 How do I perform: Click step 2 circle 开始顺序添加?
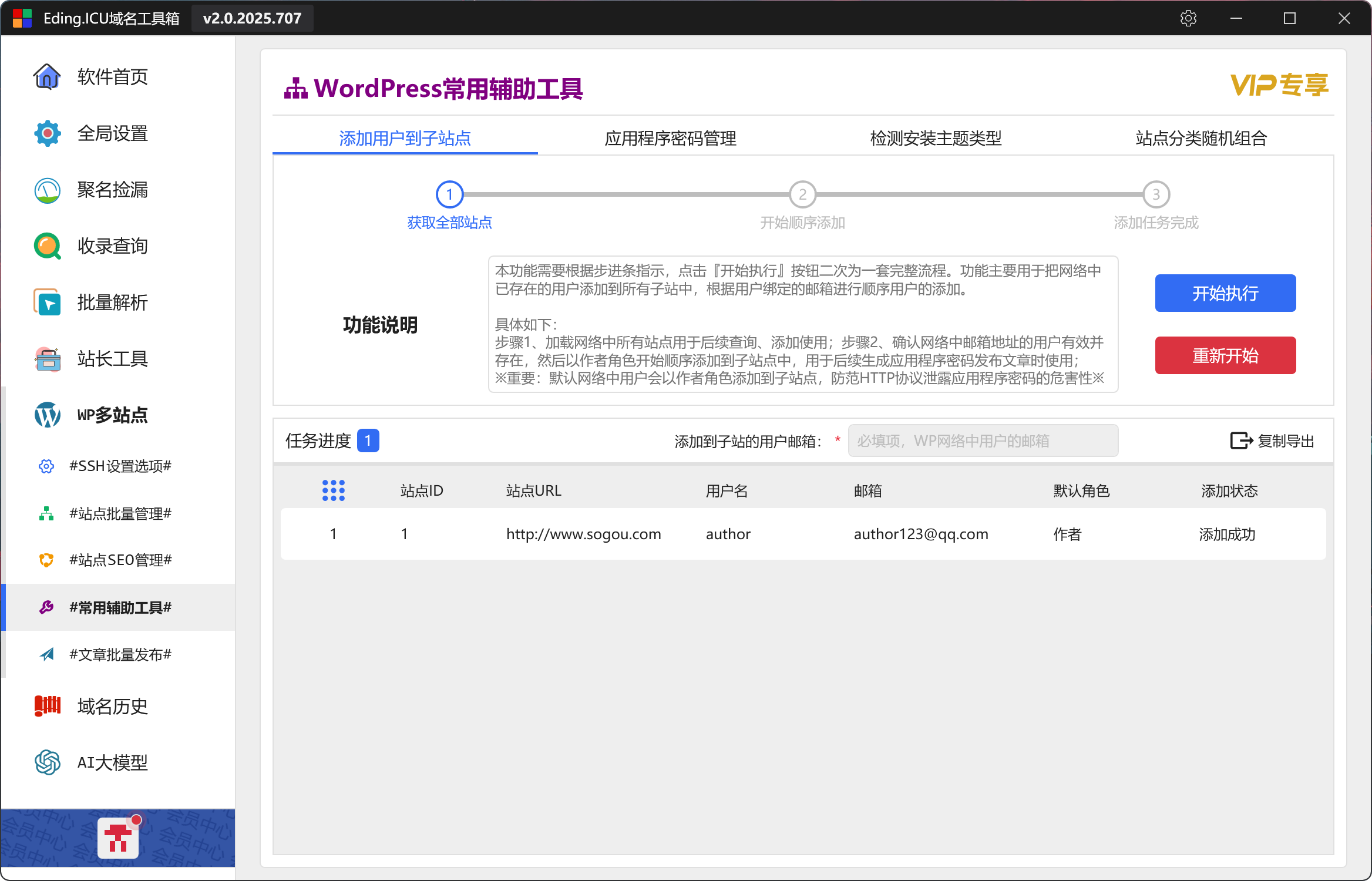coord(803,194)
